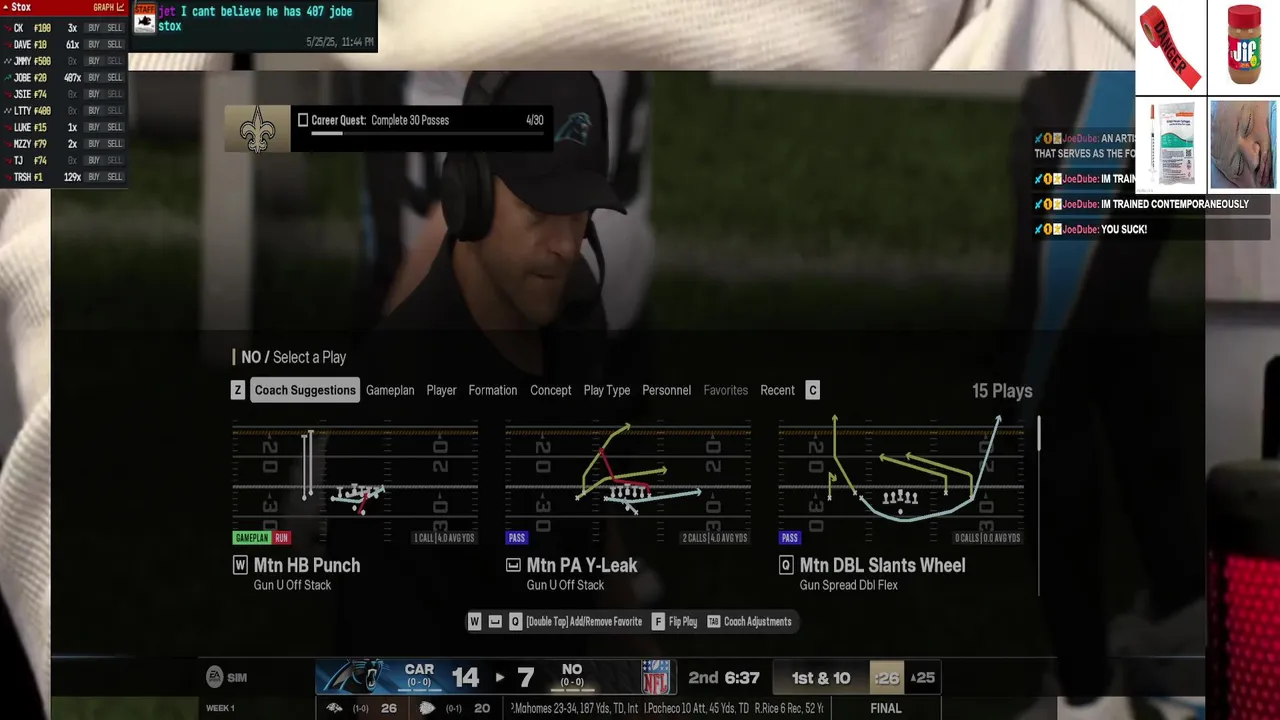Click the jet staff avatar icon
The height and width of the screenshot is (720, 1280).
145,20
